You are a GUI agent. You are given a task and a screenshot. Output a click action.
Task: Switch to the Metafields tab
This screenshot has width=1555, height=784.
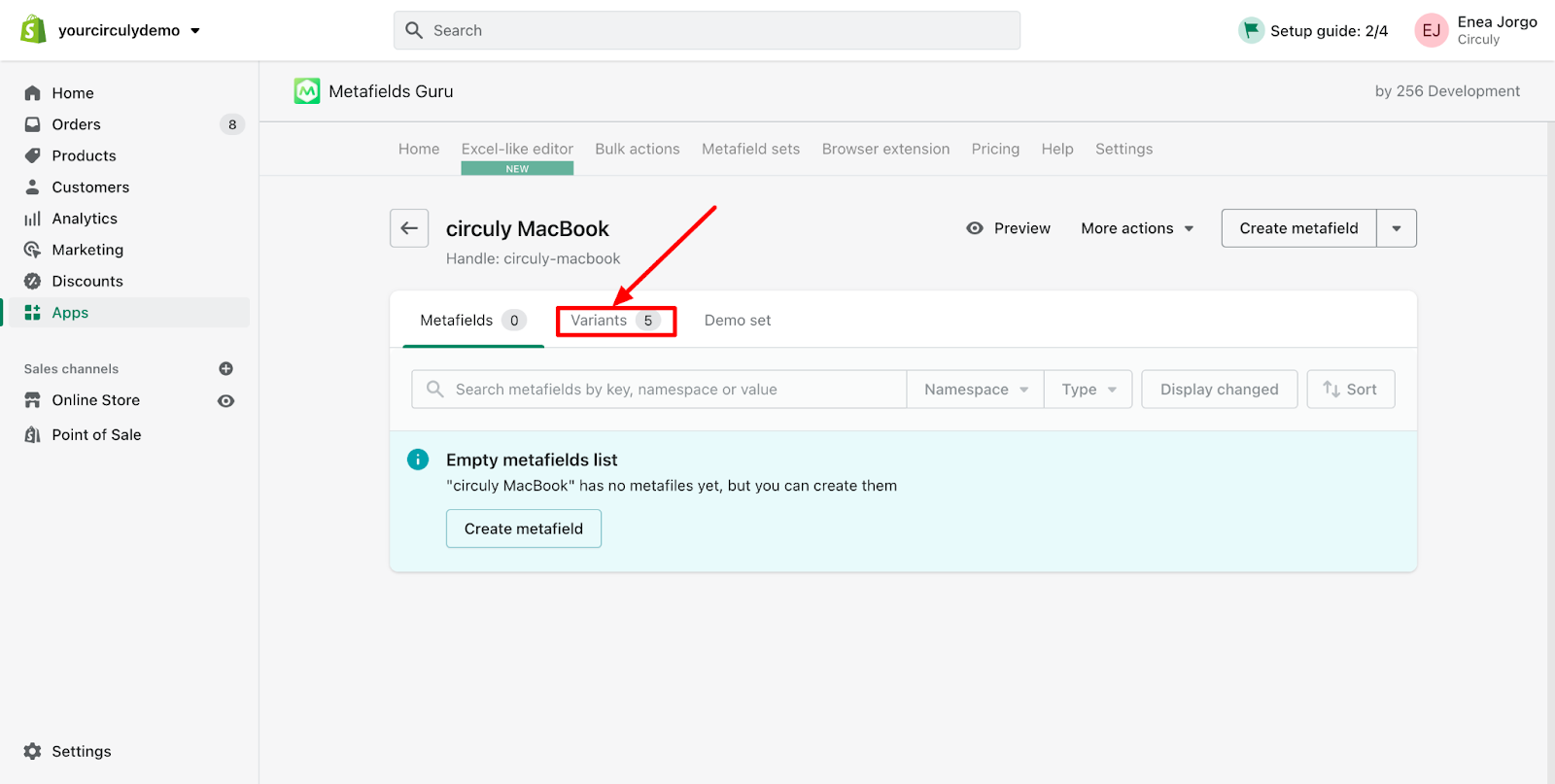[x=473, y=321]
